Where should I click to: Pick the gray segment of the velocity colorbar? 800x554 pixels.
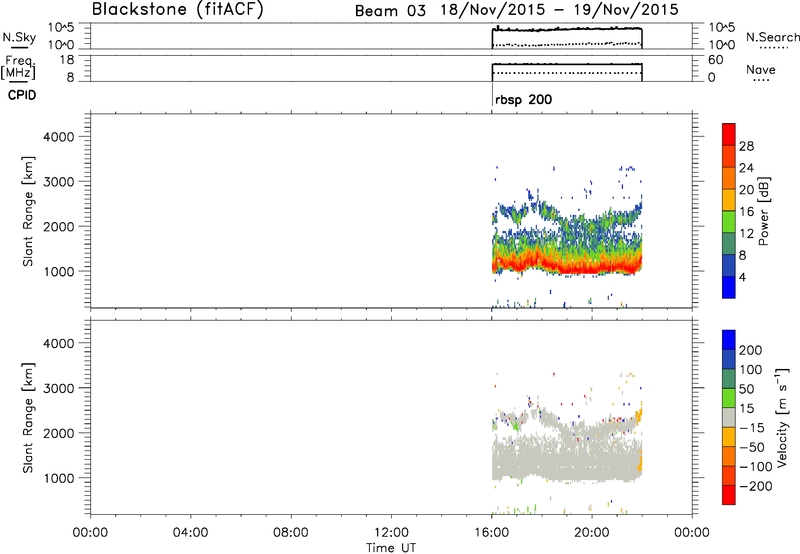729,417
